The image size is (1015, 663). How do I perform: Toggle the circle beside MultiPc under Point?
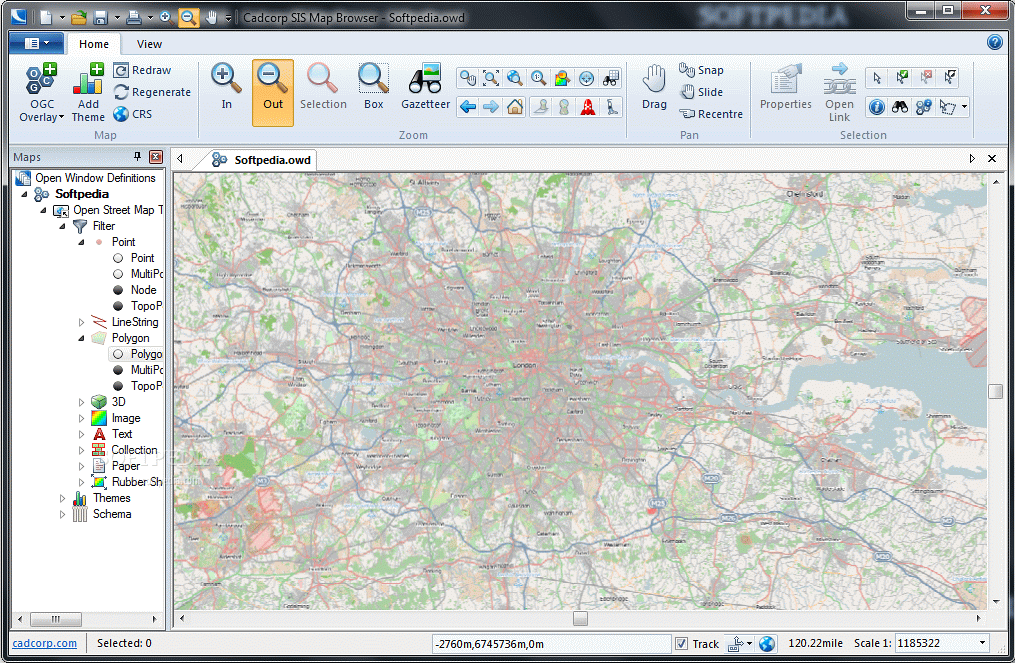click(x=118, y=274)
